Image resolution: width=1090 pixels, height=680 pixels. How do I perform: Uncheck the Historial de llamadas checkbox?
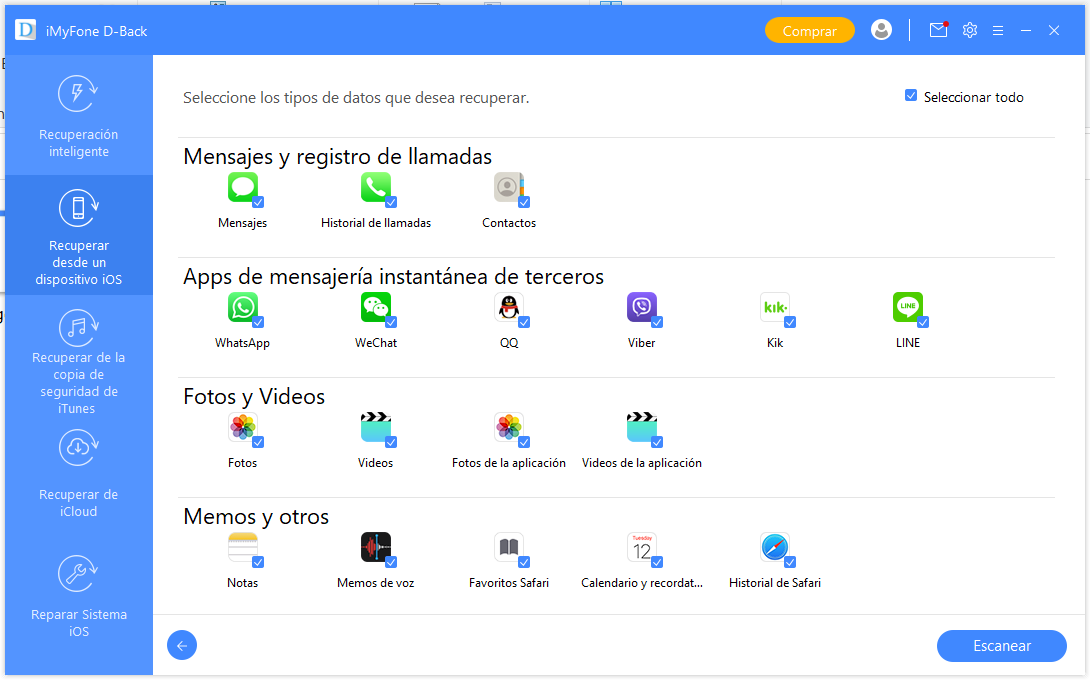(x=391, y=202)
